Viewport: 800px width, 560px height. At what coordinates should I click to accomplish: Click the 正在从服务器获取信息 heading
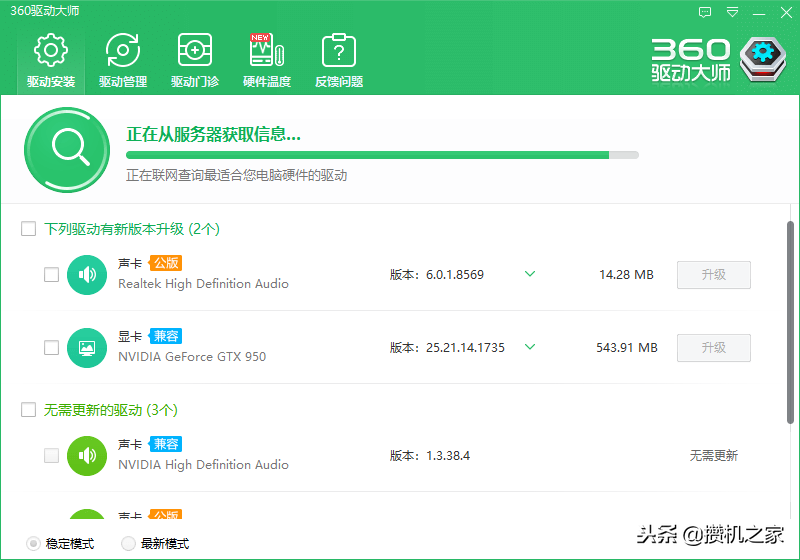[x=213, y=135]
